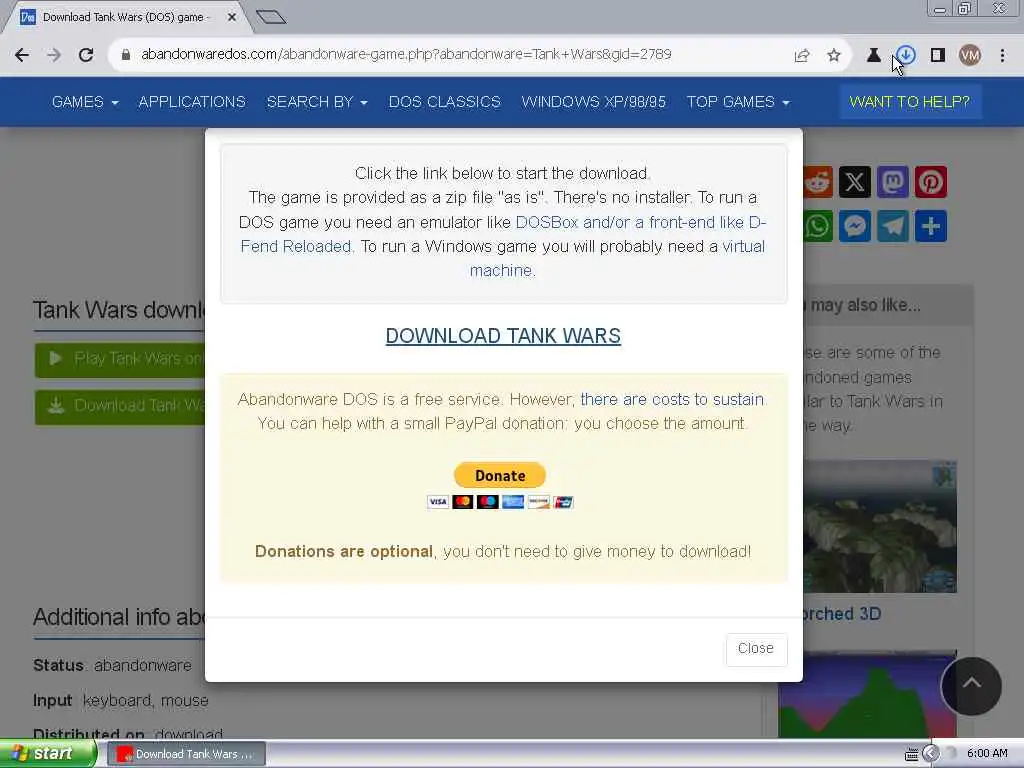
Task: Open 'there are costs to sustain' link
Action: 672,399
